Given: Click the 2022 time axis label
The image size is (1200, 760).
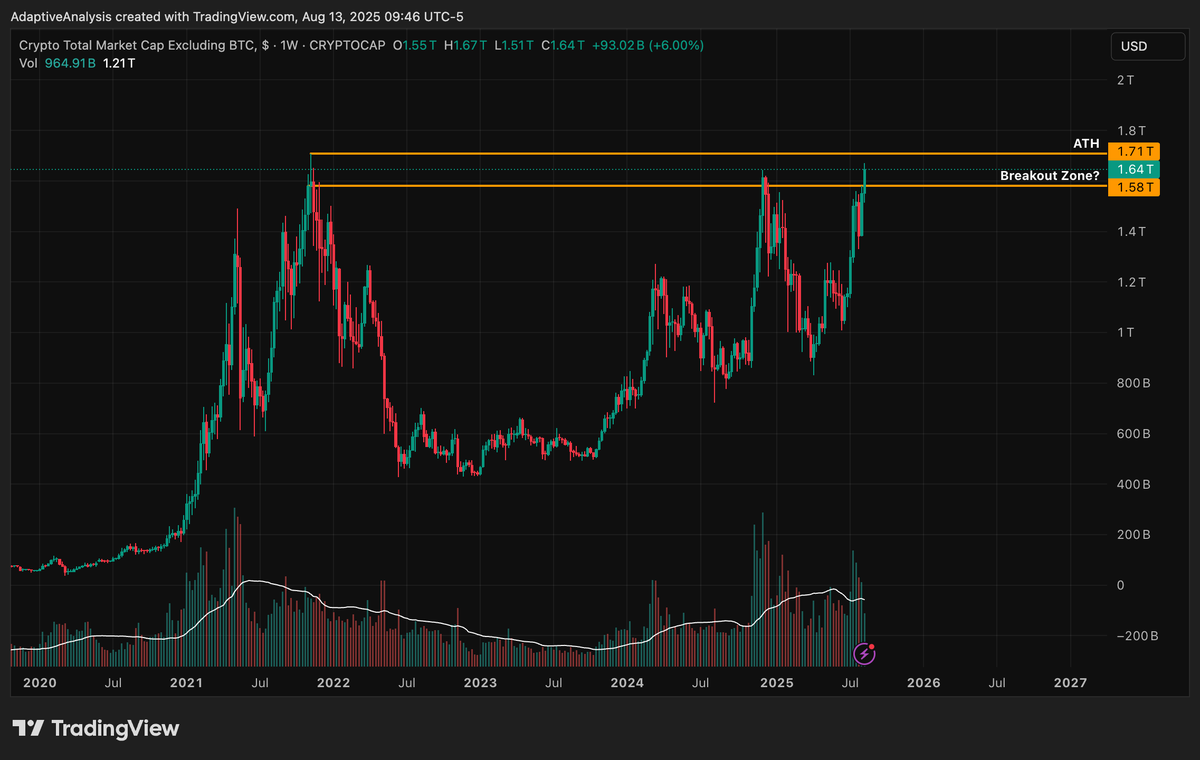Looking at the screenshot, I should pos(333,683).
